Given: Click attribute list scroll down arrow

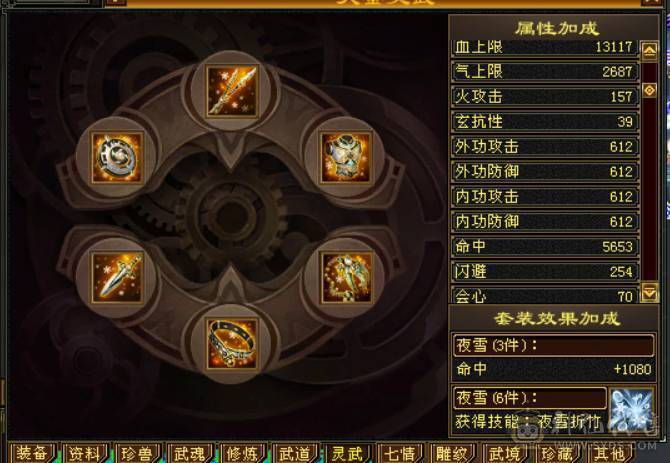Looking at the screenshot, I should (649, 293).
